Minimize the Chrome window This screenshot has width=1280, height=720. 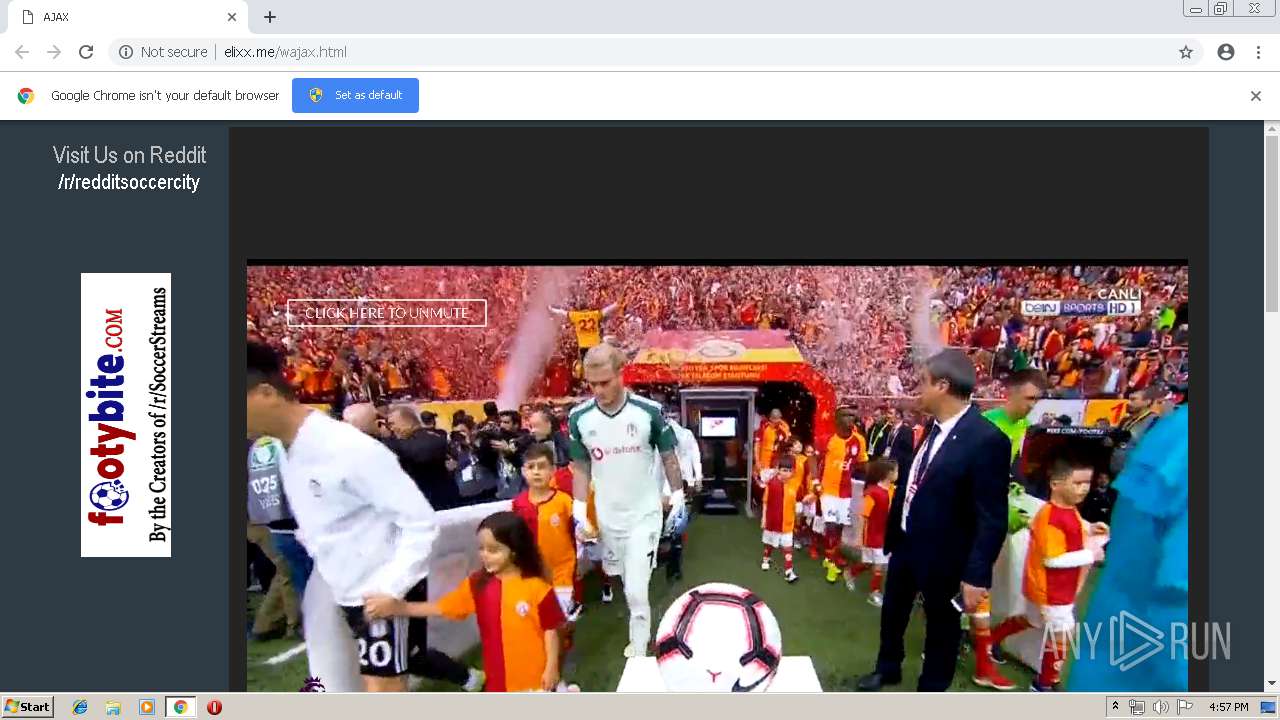click(1195, 9)
